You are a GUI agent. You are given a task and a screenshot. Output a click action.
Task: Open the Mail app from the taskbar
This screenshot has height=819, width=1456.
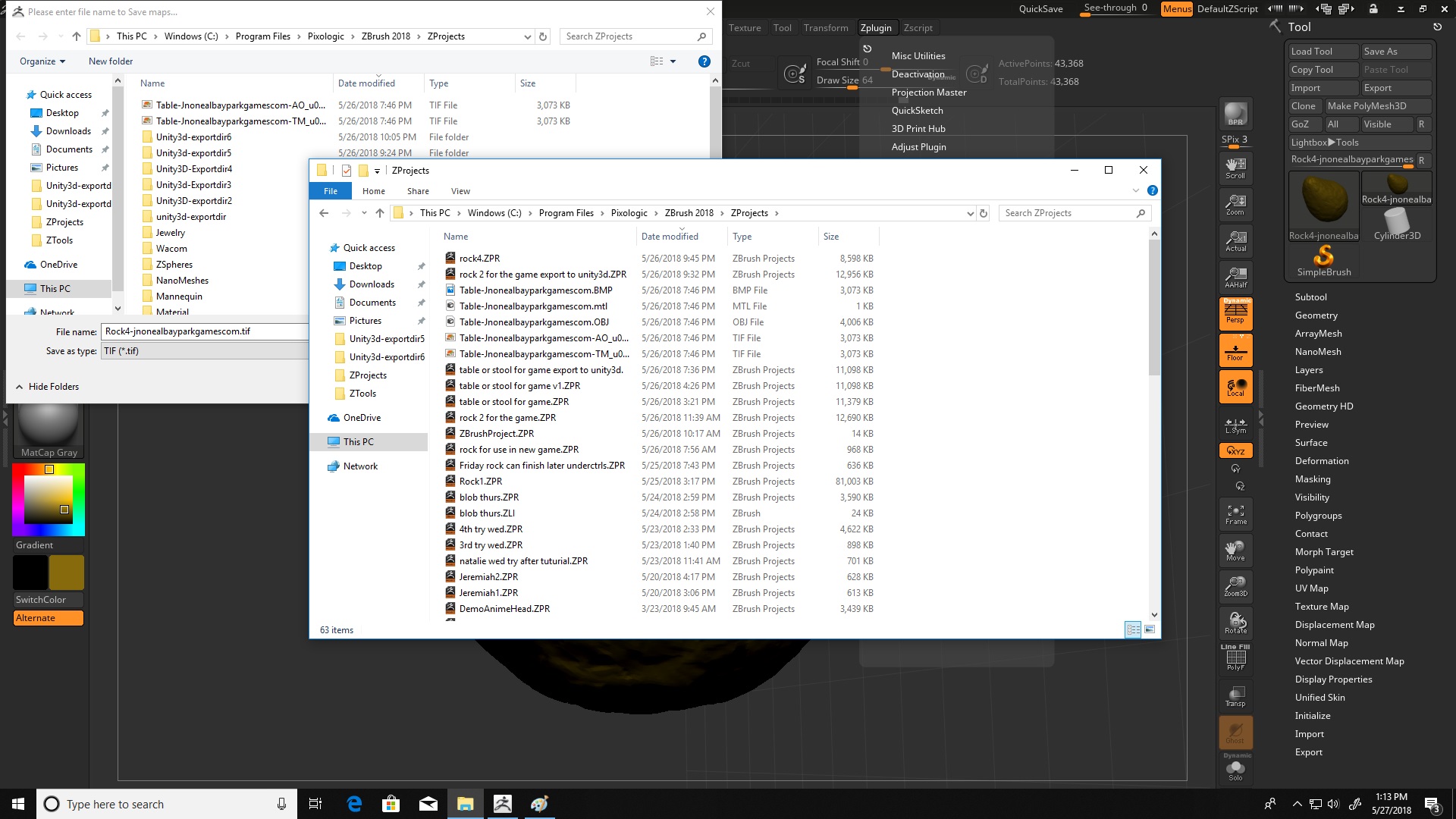[428, 804]
